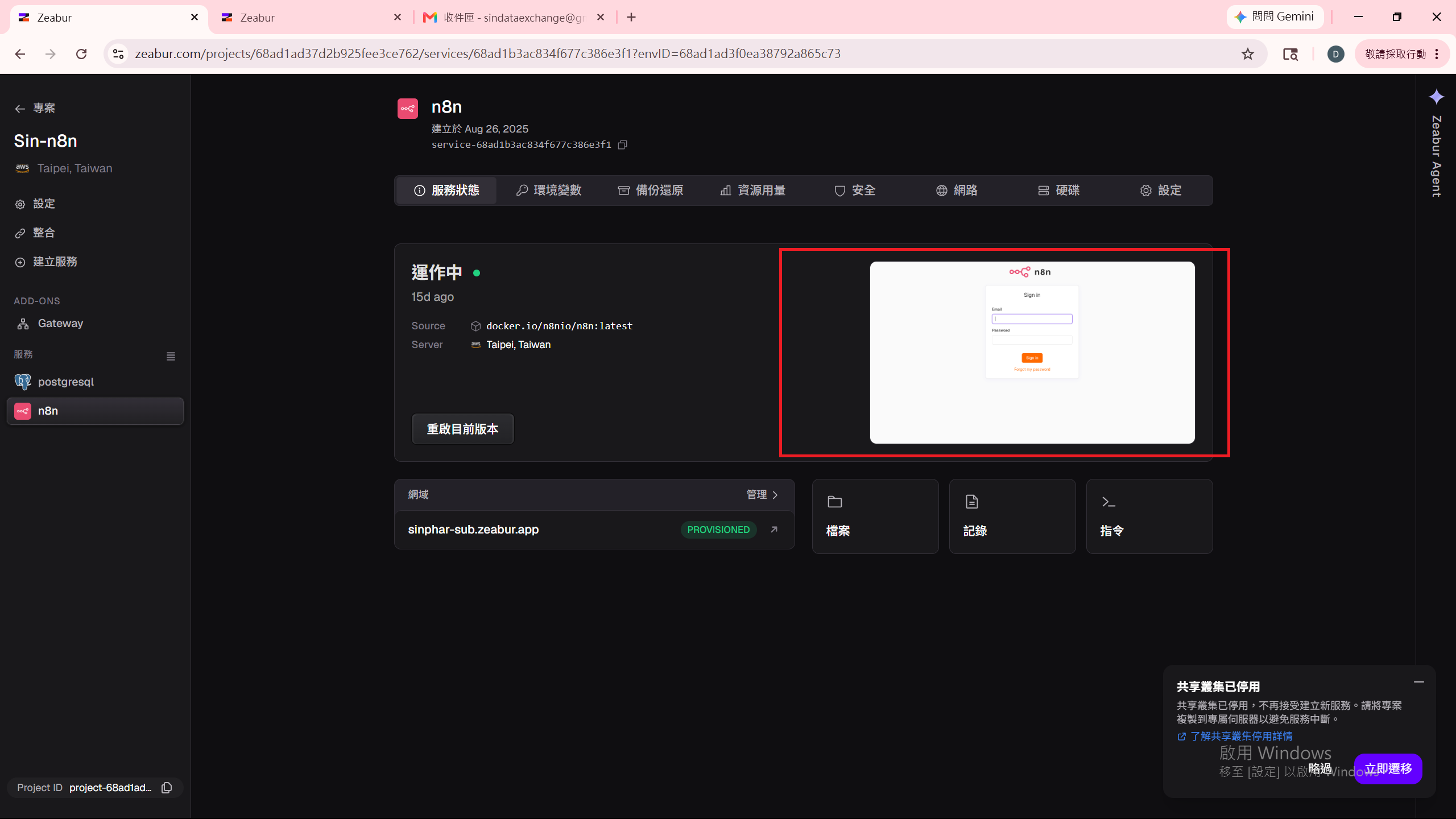This screenshot has width=1456, height=819.
Task: Open Google Lens search icon in toolbar
Action: (1290, 54)
